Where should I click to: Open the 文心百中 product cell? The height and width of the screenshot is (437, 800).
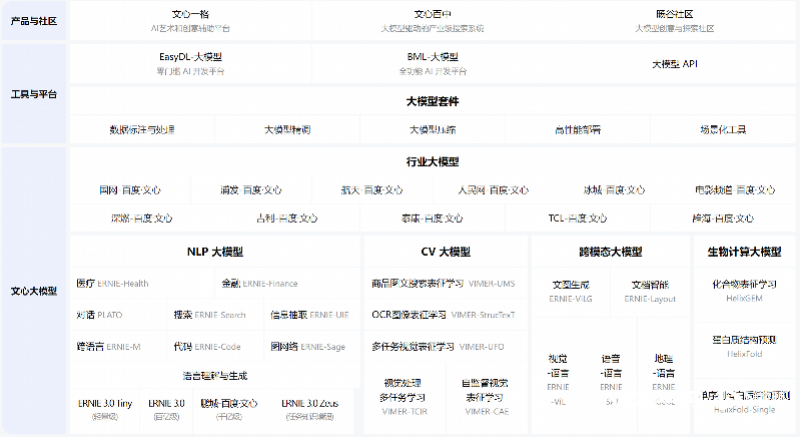(433, 21)
